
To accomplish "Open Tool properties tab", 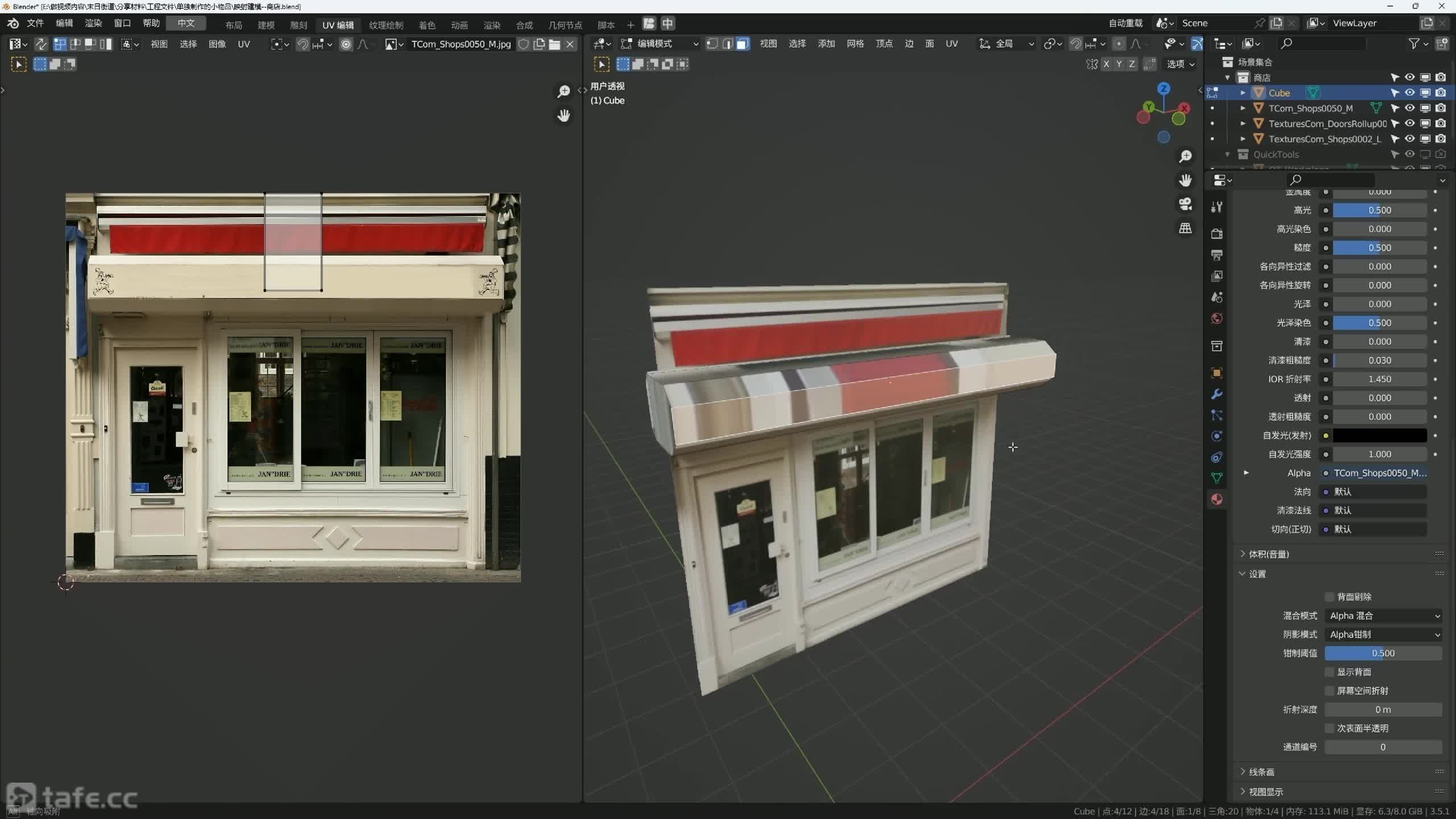I will 1217,207.
